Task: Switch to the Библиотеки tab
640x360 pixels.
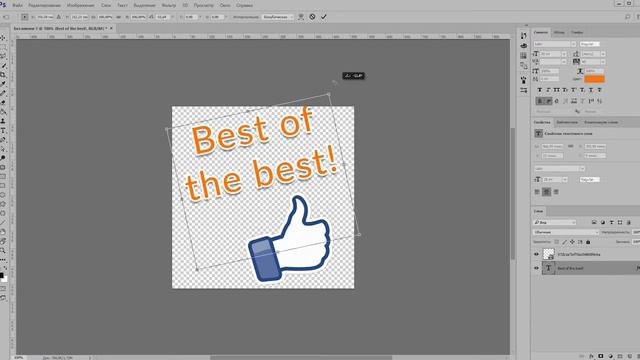Action: tap(567, 122)
